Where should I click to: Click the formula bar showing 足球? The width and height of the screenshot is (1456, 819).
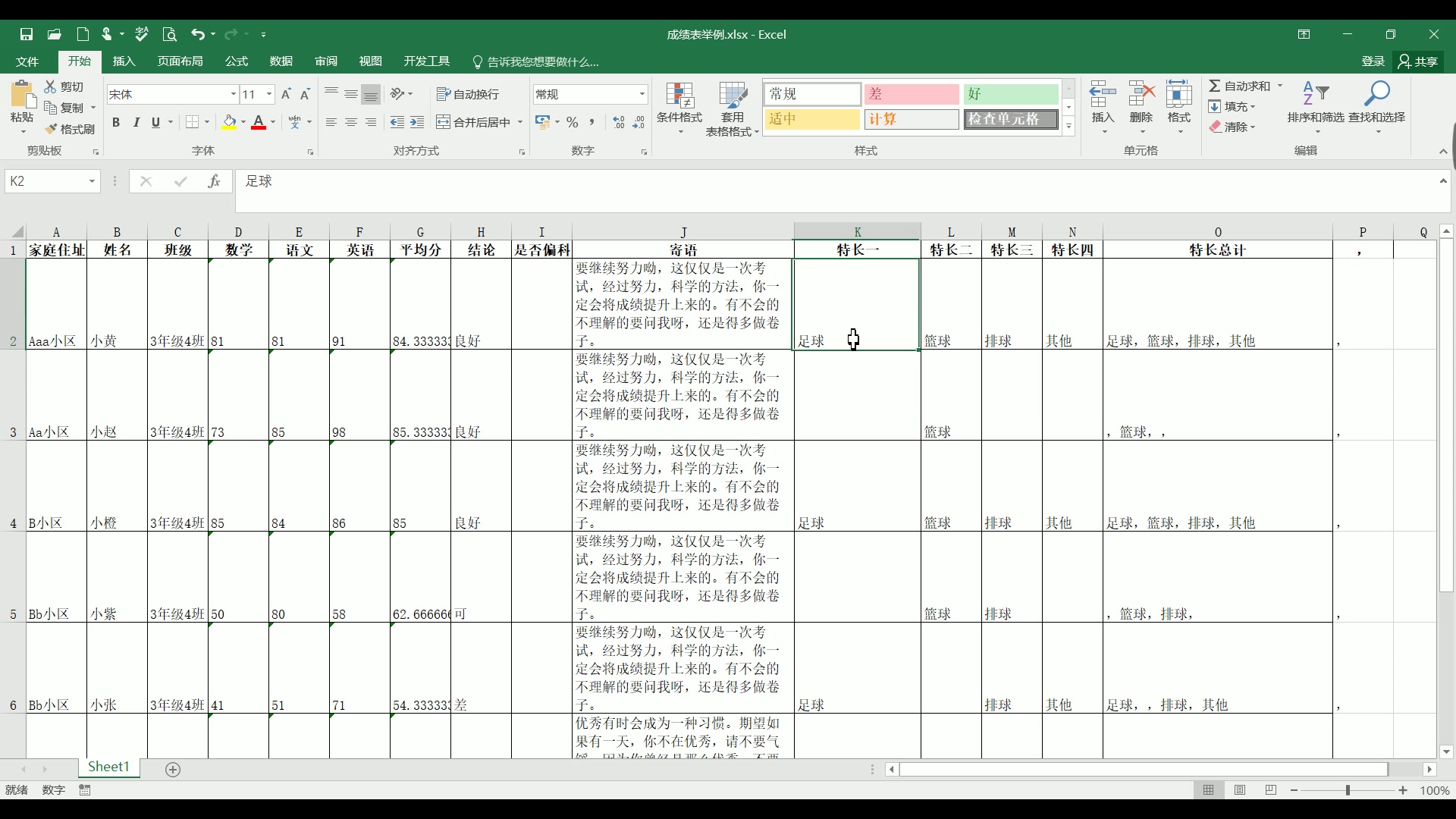[x=834, y=190]
